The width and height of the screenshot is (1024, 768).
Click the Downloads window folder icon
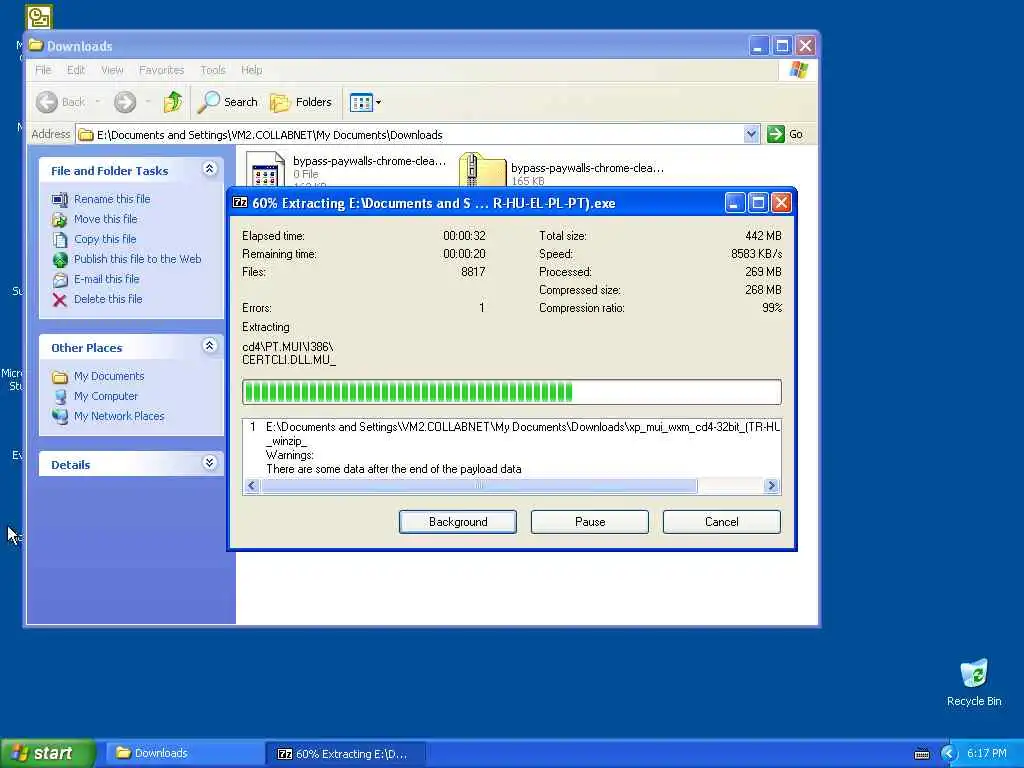36,46
